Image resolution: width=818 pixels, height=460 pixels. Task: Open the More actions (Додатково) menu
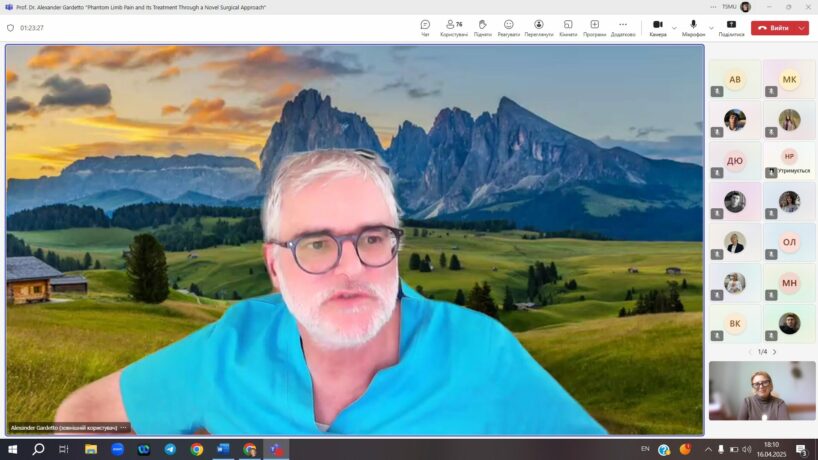coord(623,27)
